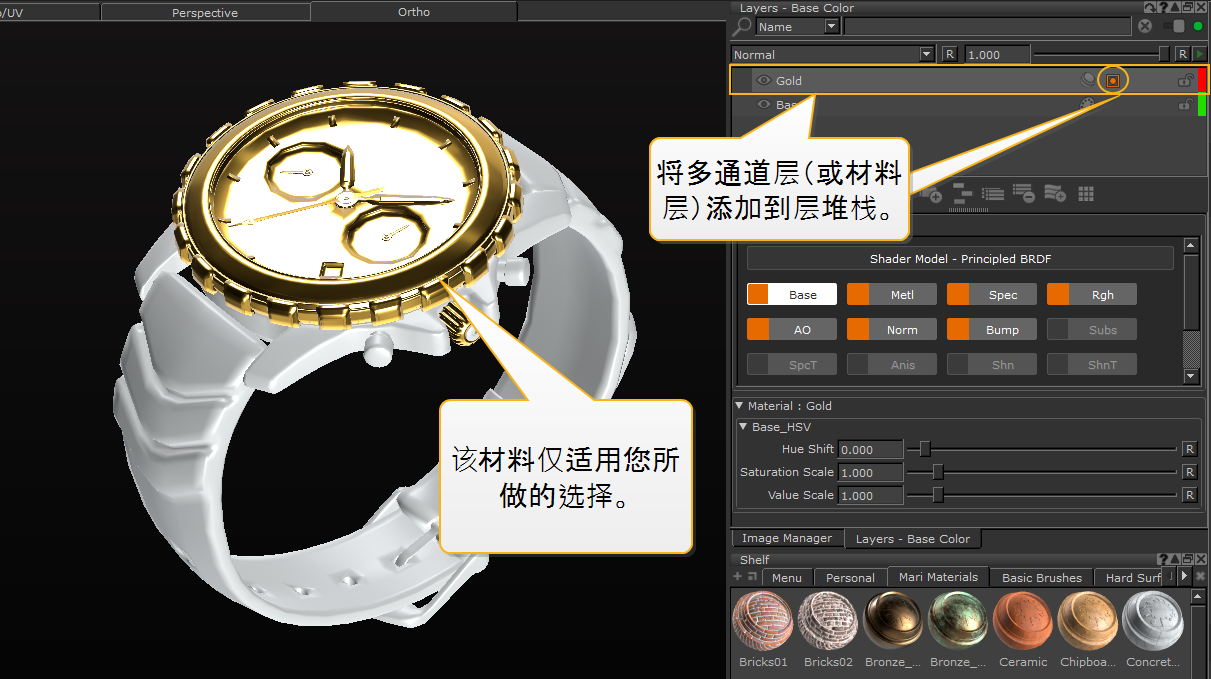Viewport: 1211px width, 679px height.
Task: Select the Chipboard material preset
Action: click(1088, 622)
